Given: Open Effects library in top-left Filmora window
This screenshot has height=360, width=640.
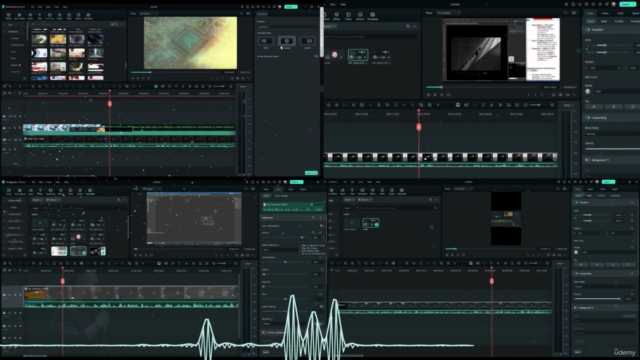Looking at the screenshot, I should pyautogui.click(x=60, y=16).
